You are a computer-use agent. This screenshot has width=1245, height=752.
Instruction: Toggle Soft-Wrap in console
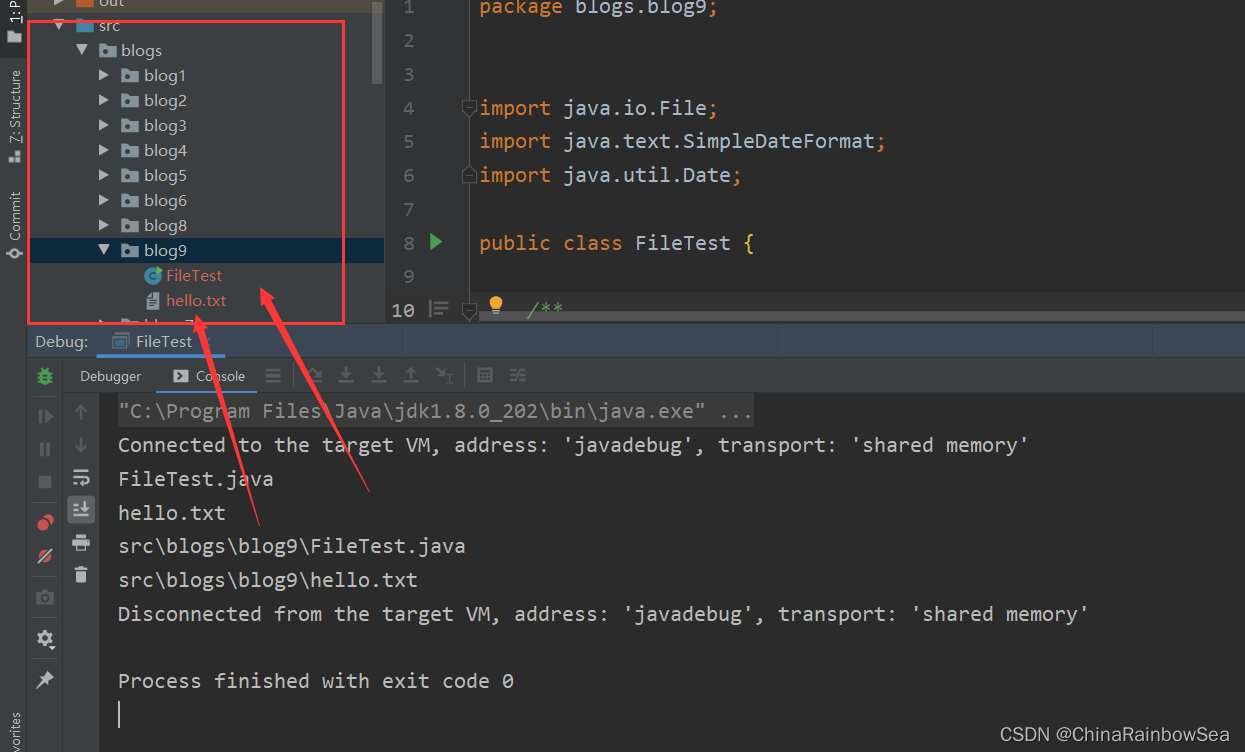click(x=81, y=478)
